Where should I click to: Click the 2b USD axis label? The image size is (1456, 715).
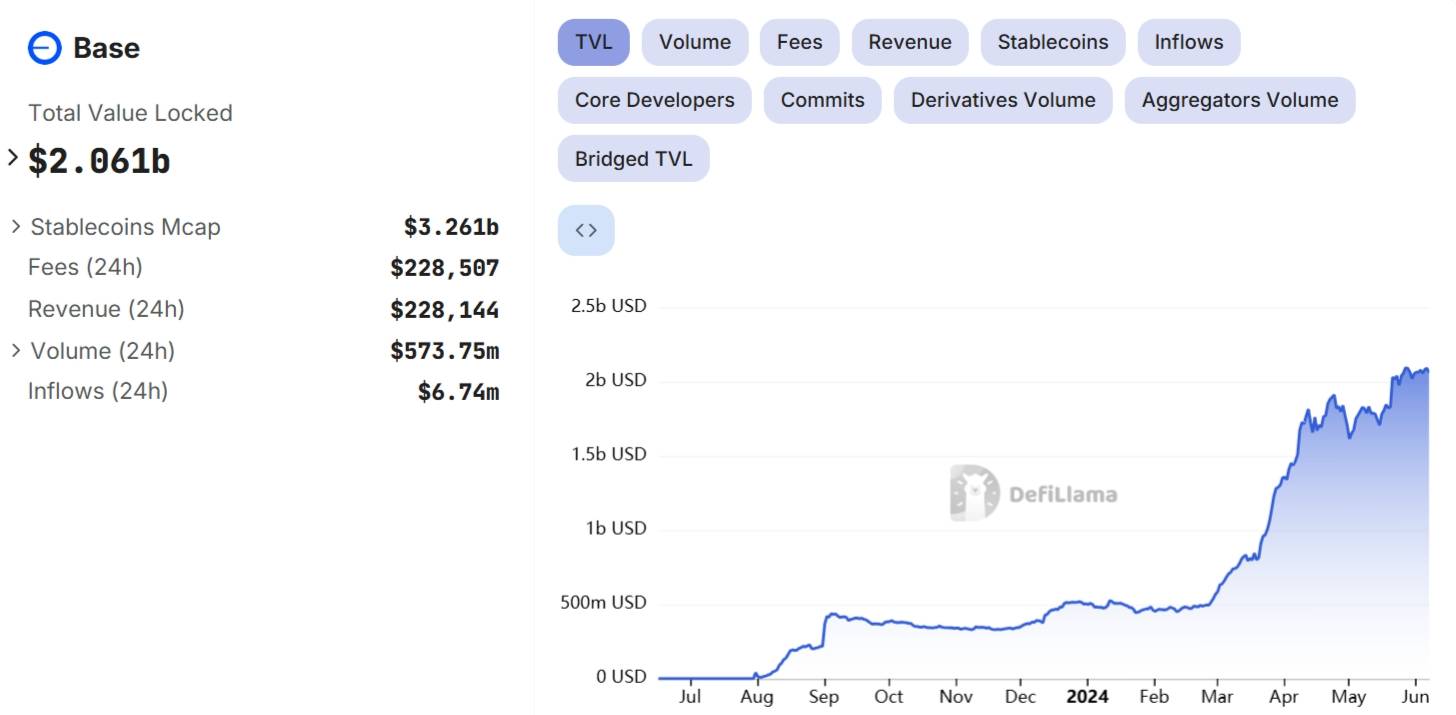click(614, 380)
